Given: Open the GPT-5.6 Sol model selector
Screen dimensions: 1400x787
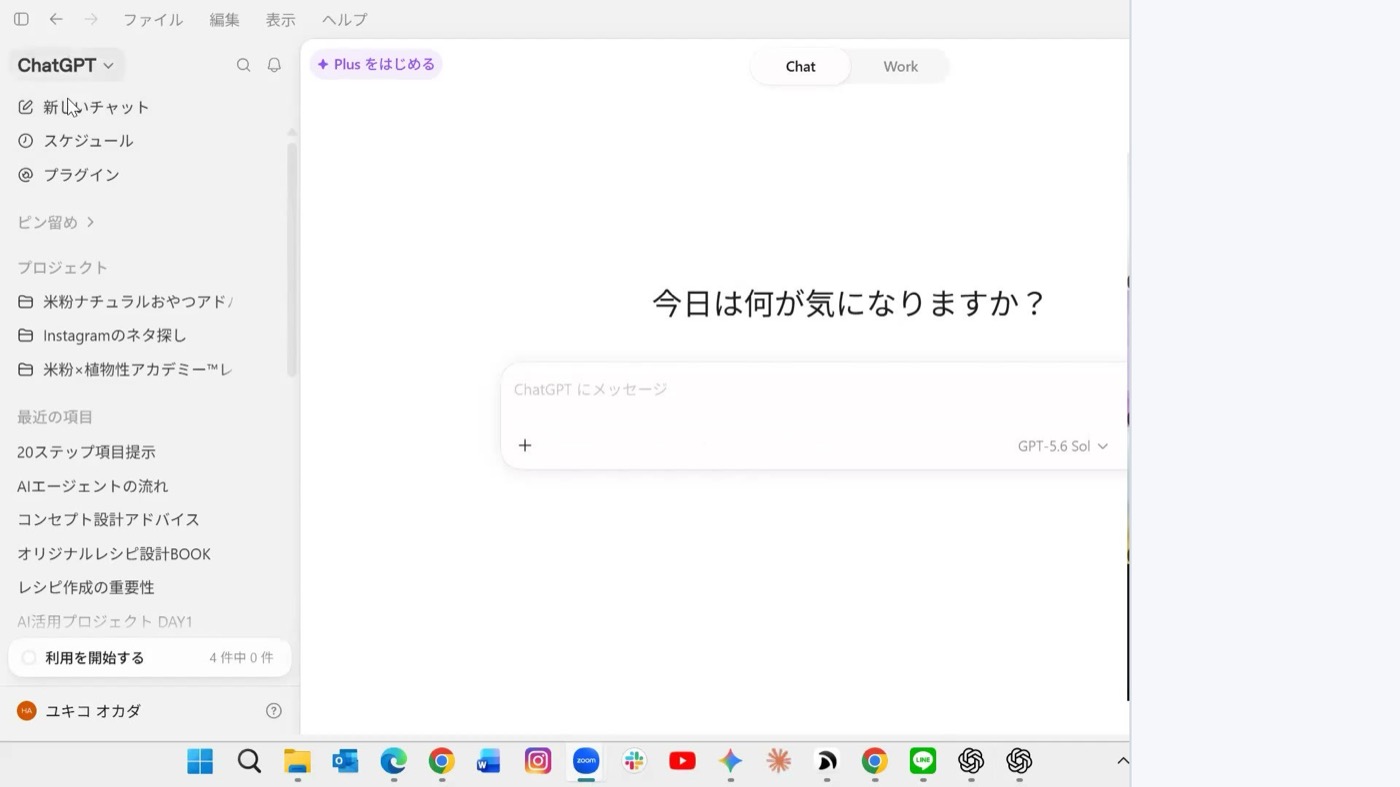Looking at the screenshot, I should pyautogui.click(x=1063, y=446).
